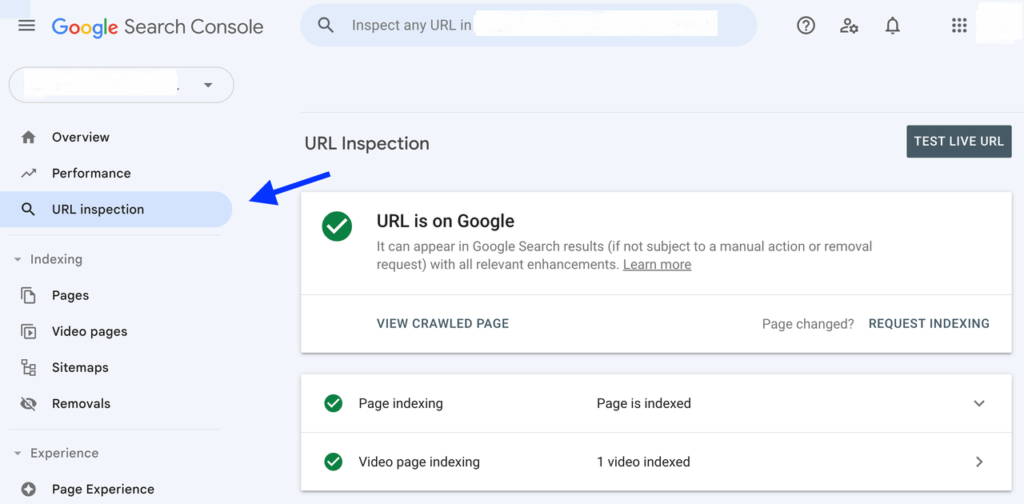Viewport: 1024px width, 504px height.
Task: Click the URL inspection magnifier icon
Action: (x=28, y=210)
